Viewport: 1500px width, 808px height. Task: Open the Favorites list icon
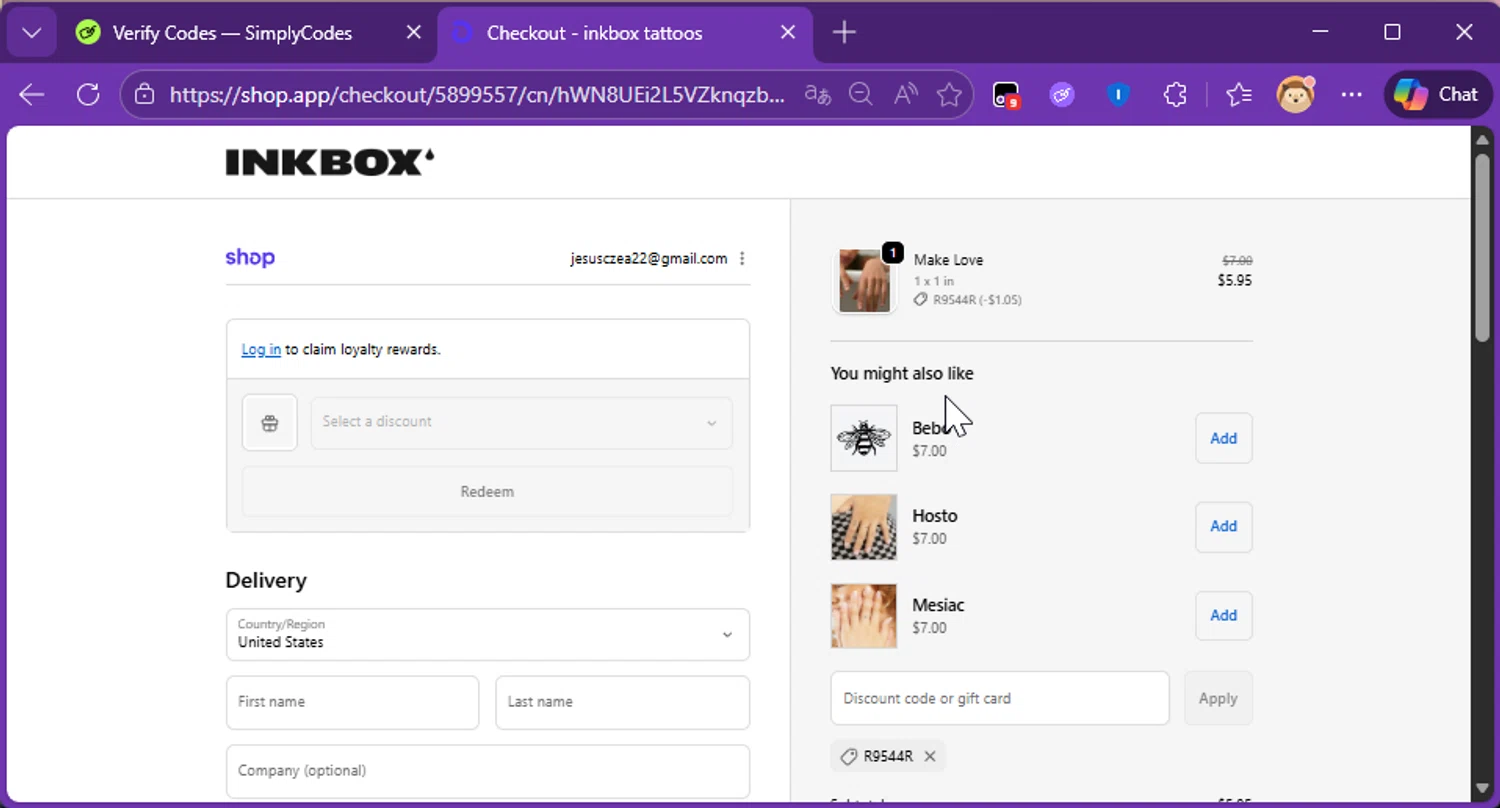coord(1239,95)
